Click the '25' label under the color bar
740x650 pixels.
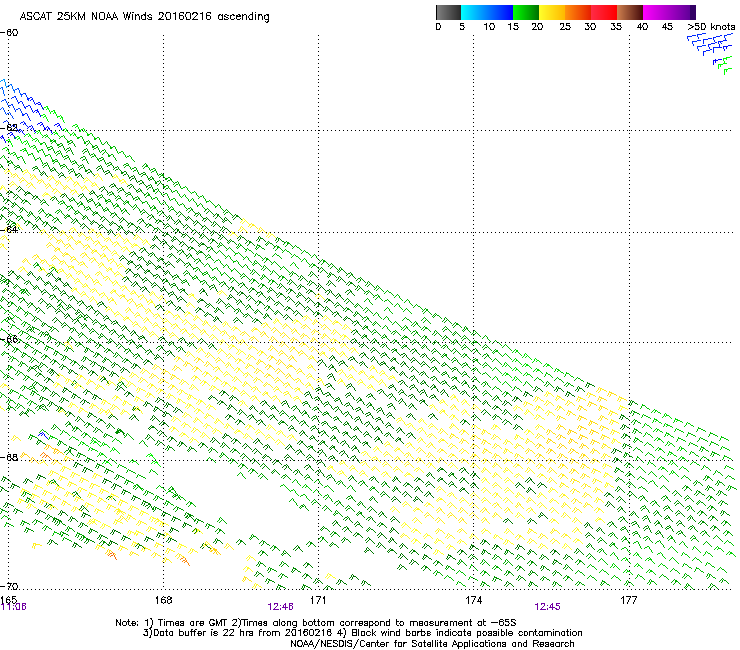click(565, 27)
